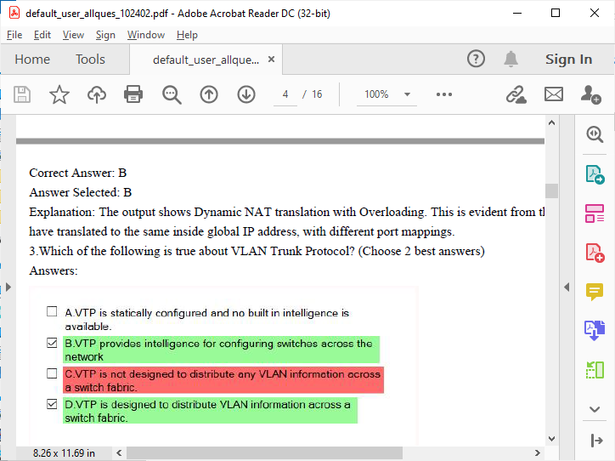Bookmark the file with star icon

(59, 95)
